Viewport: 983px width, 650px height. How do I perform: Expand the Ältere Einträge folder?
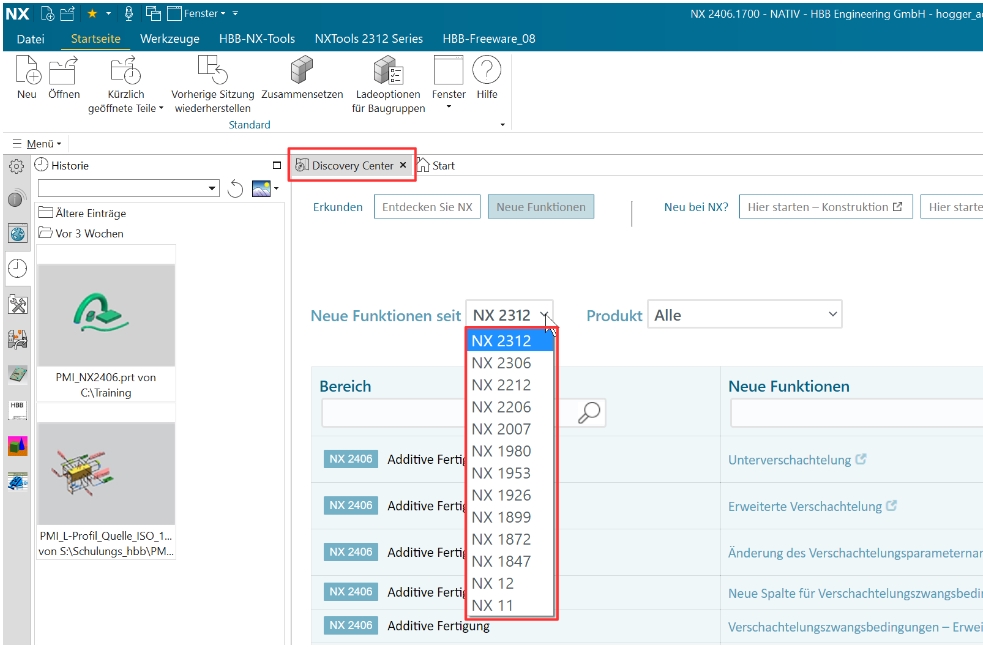tap(82, 213)
